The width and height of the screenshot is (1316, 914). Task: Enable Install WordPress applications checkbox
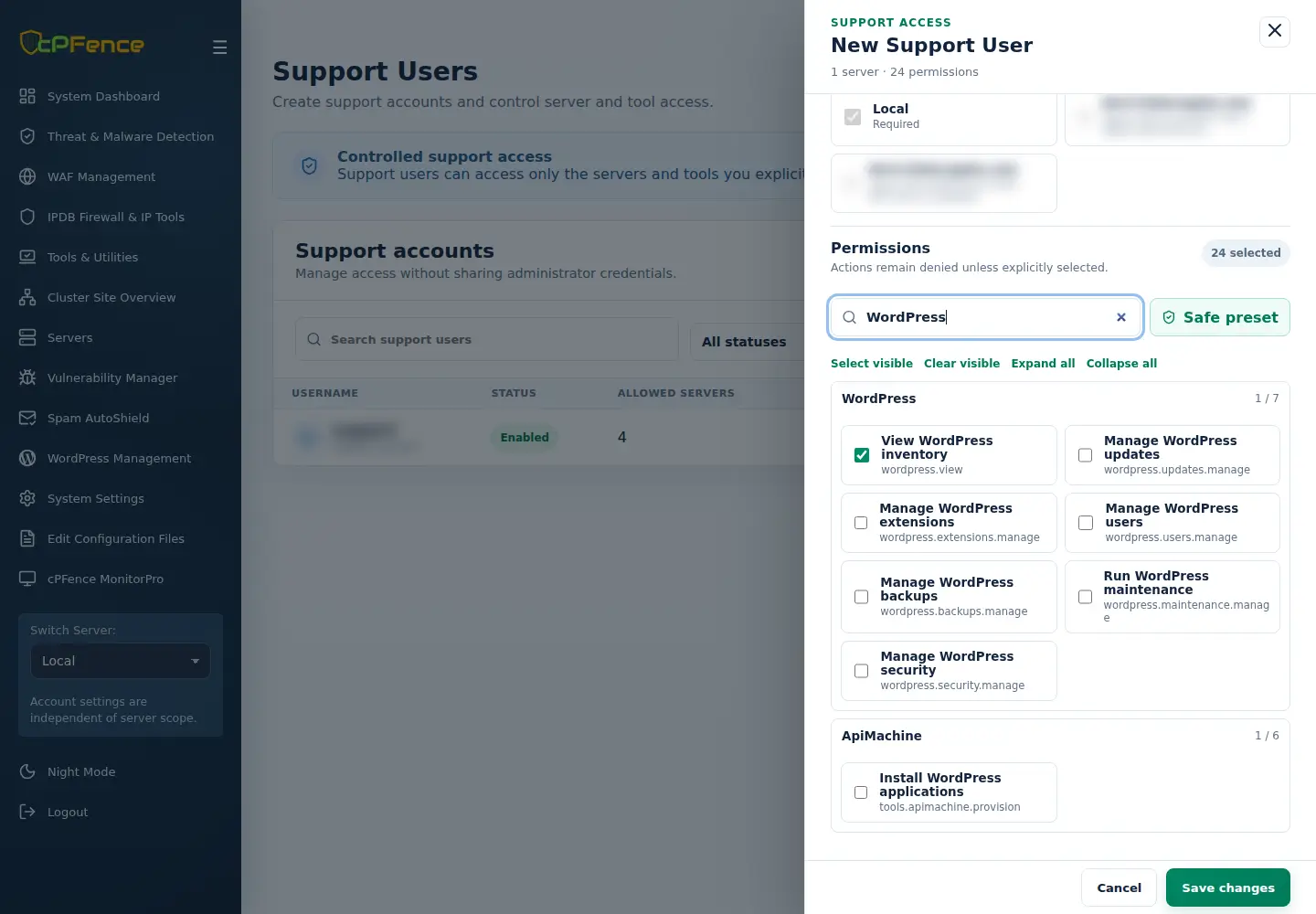(x=861, y=792)
